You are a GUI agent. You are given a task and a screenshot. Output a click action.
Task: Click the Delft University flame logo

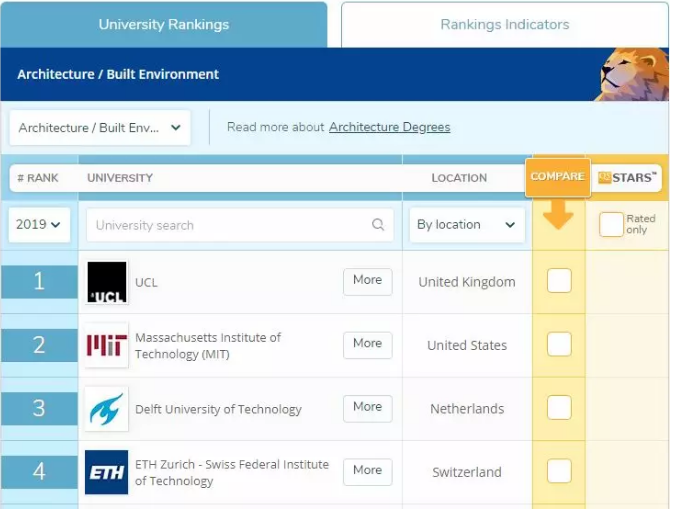[107, 410]
